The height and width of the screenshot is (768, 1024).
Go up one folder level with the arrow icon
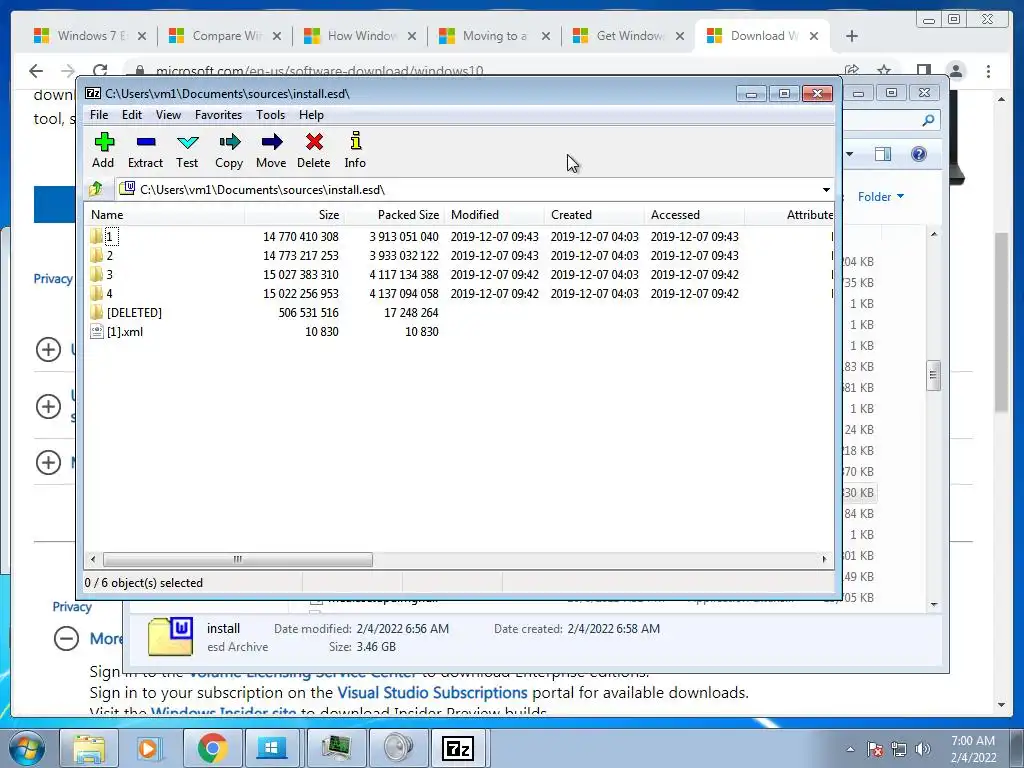point(96,189)
